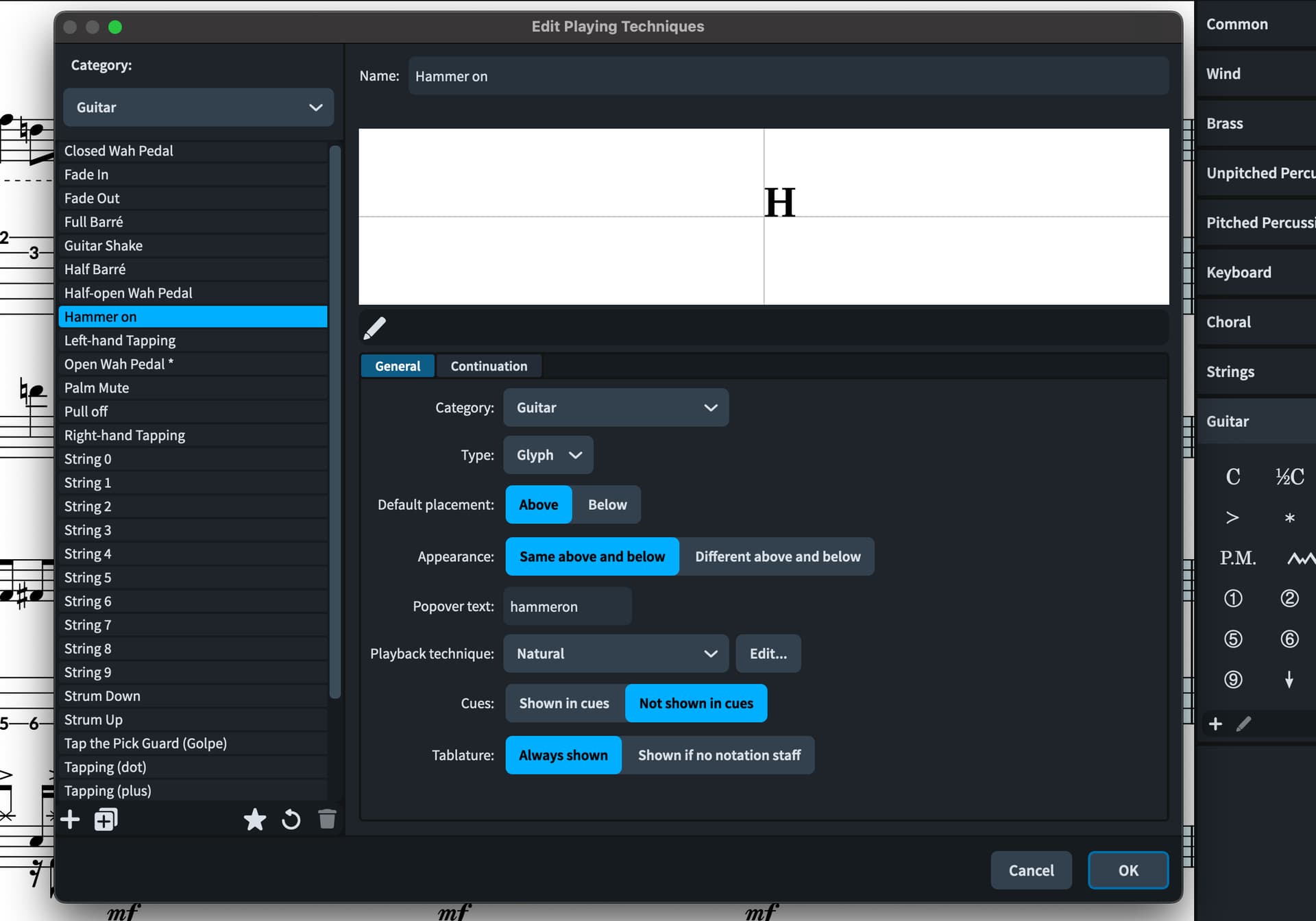Click the add new playing technique plus icon
Image resolution: width=1316 pixels, height=921 pixels.
tap(70, 820)
